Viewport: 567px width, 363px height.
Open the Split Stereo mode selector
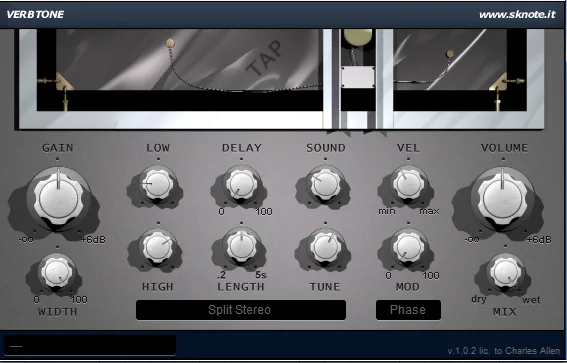click(241, 310)
